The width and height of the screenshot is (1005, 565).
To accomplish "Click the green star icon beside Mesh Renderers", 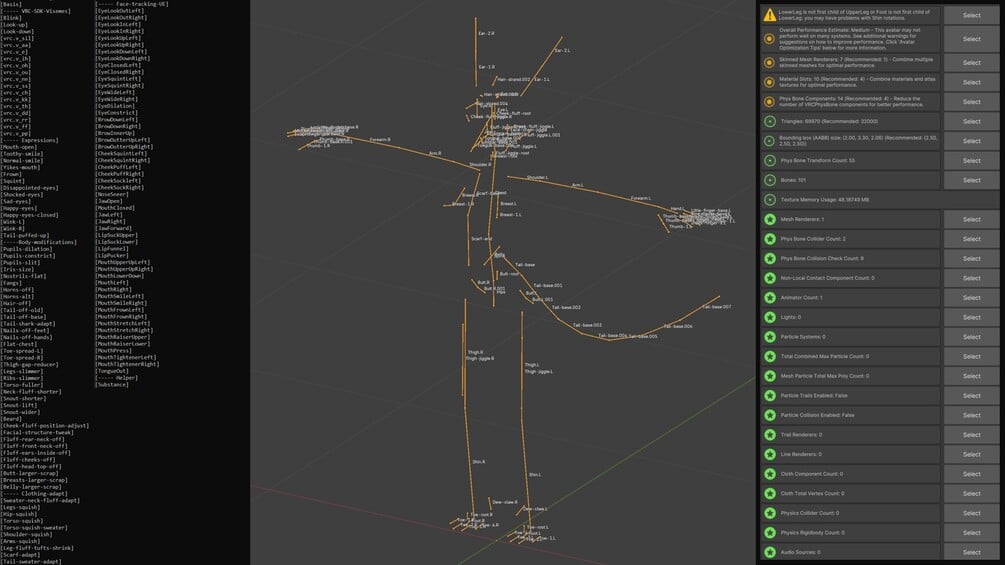I will click(x=770, y=219).
